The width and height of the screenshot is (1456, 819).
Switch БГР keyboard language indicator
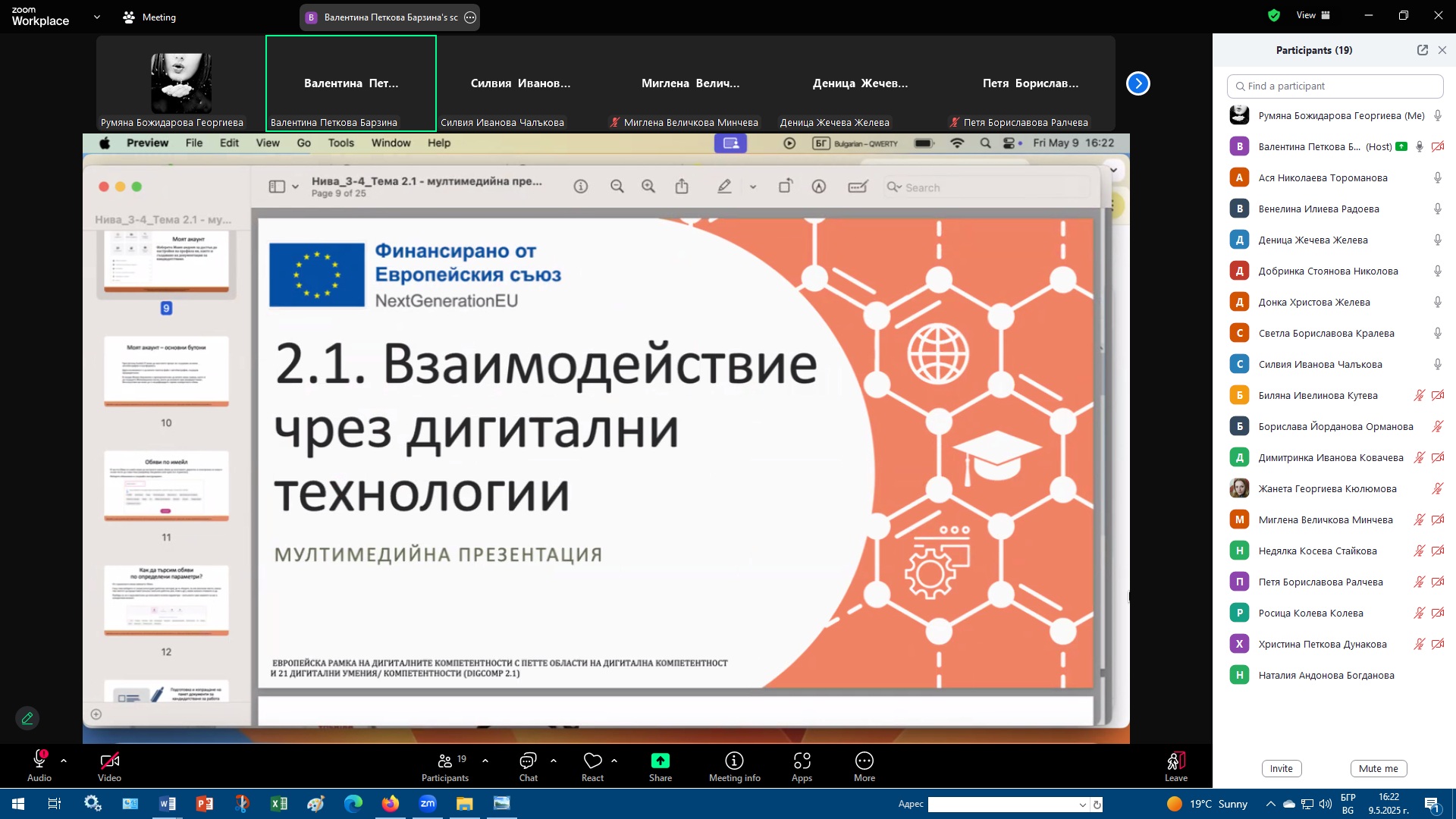click(x=1348, y=804)
